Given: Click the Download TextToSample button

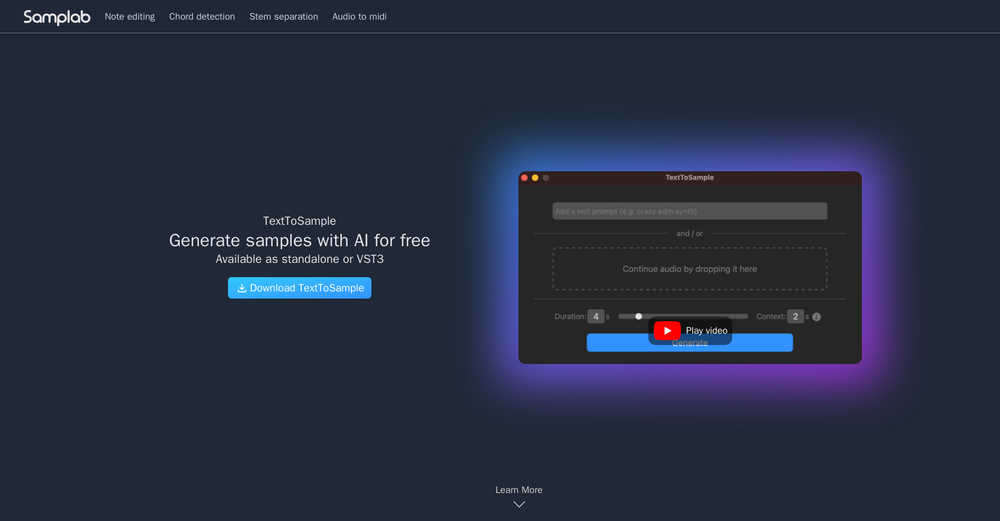Looking at the screenshot, I should tap(299, 288).
